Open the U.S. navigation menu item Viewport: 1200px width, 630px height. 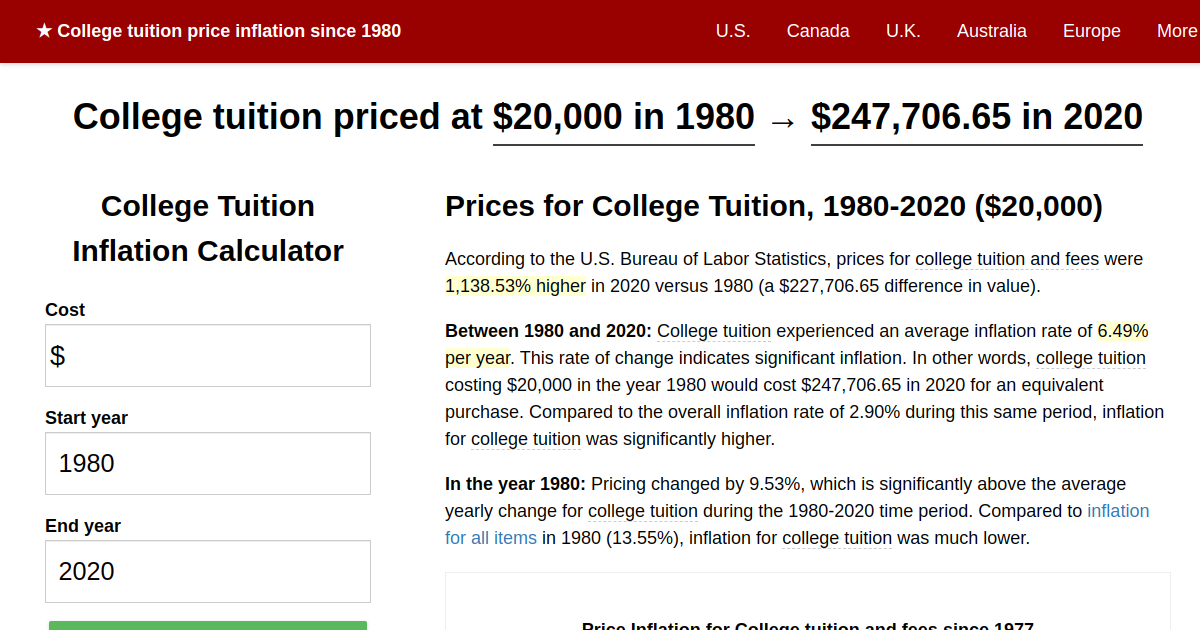pyautogui.click(x=733, y=31)
